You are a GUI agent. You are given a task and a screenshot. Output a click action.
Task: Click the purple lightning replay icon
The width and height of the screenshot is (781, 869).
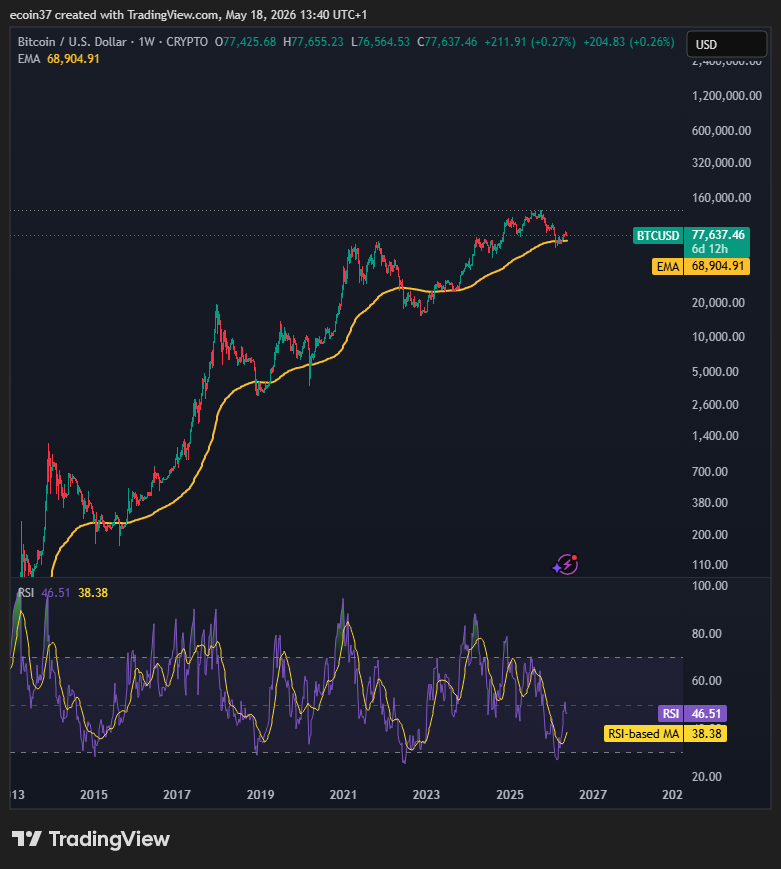[x=566, y=565]
